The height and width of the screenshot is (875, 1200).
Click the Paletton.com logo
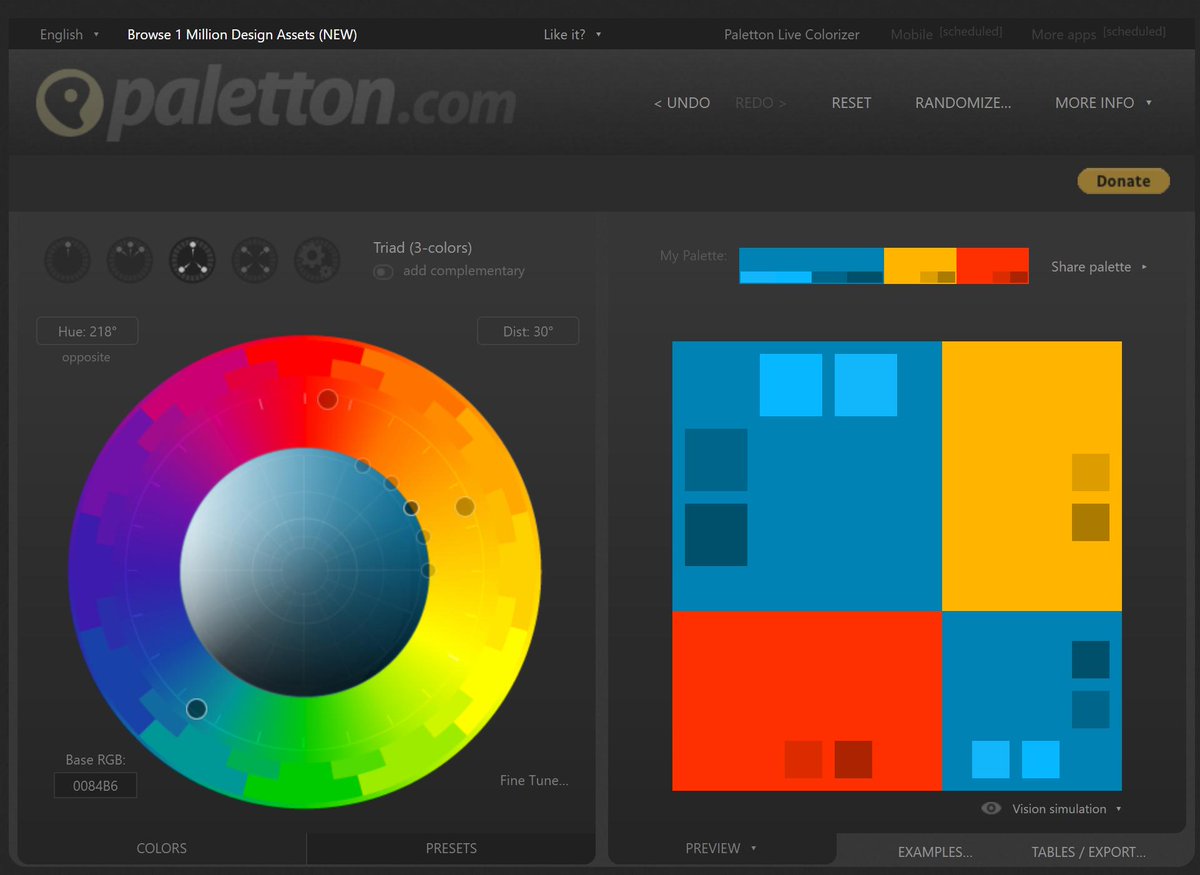tap(276, 103)
